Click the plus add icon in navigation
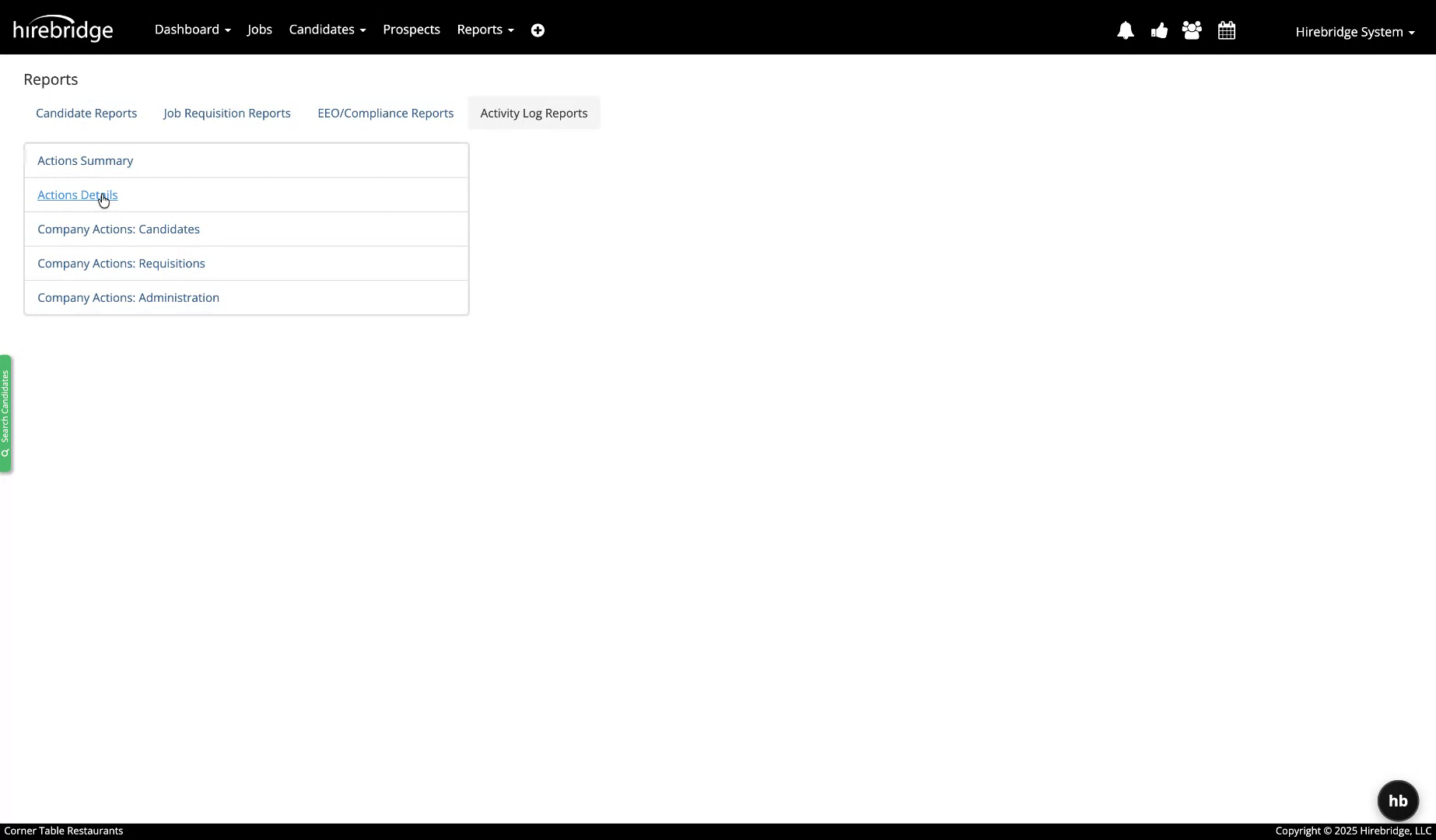This screenshot has width=1436, height=840. pos(538,30)
